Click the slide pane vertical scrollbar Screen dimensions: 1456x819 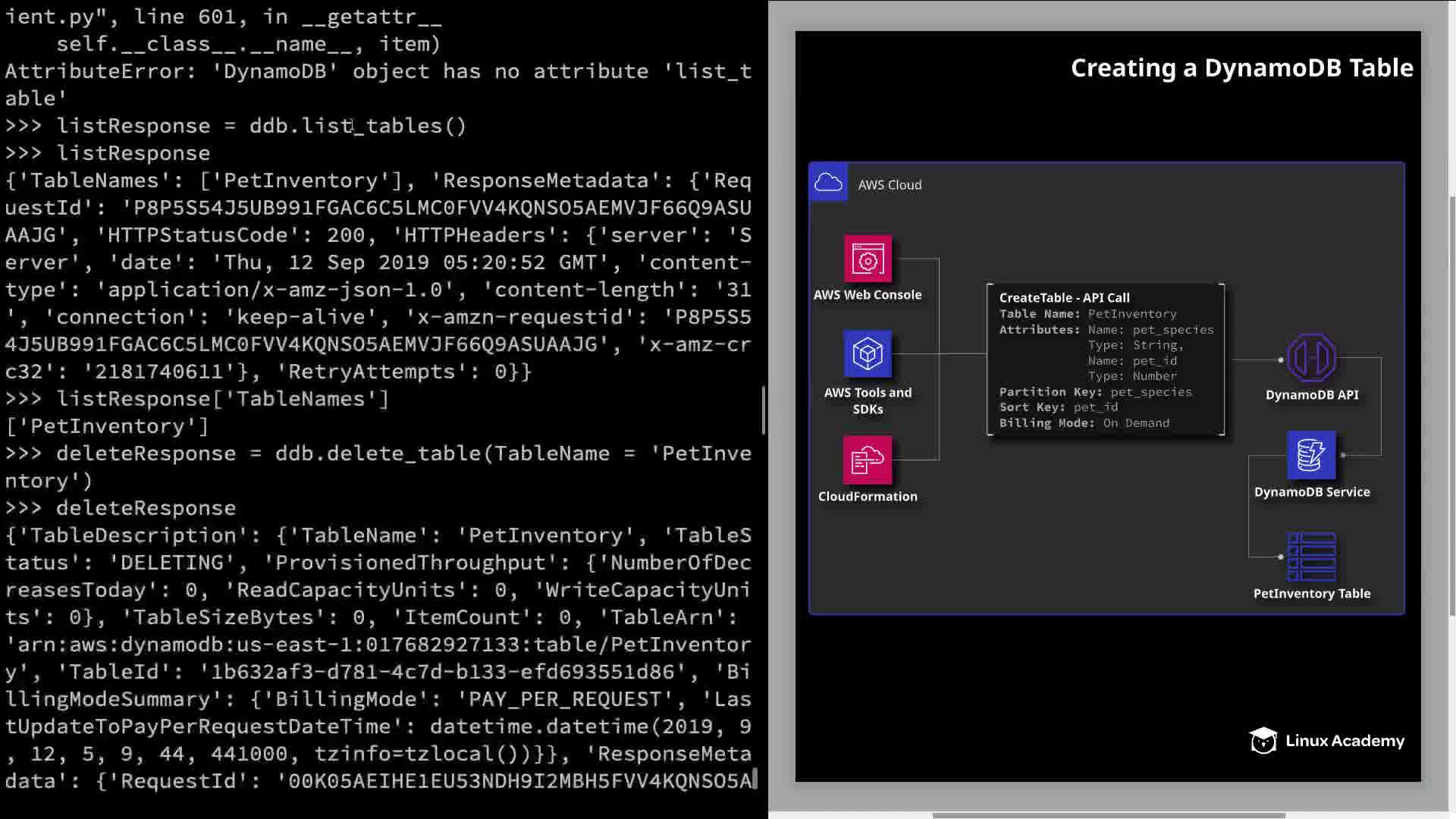[1451, 405]
